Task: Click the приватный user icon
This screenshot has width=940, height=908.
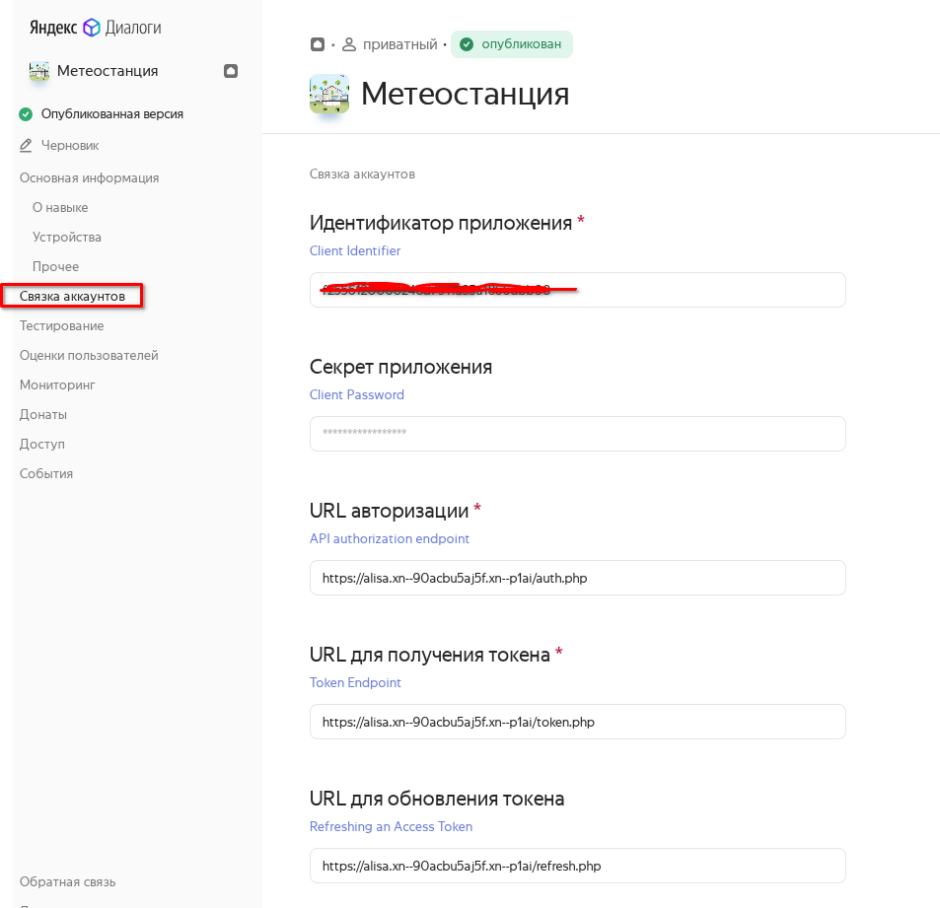Action: pyautogui.click(x=349, y=45)
